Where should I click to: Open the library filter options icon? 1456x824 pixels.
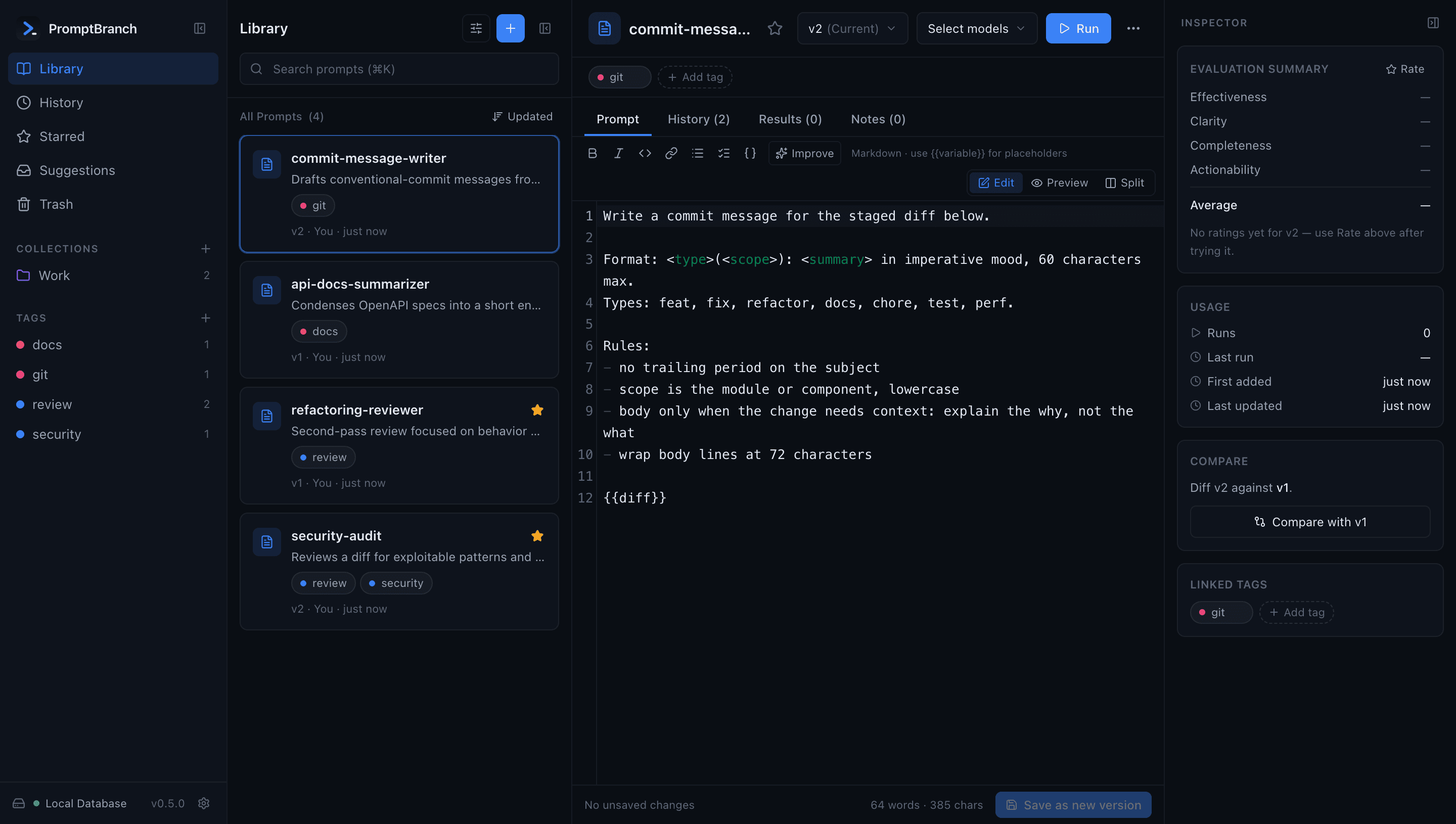476,28
